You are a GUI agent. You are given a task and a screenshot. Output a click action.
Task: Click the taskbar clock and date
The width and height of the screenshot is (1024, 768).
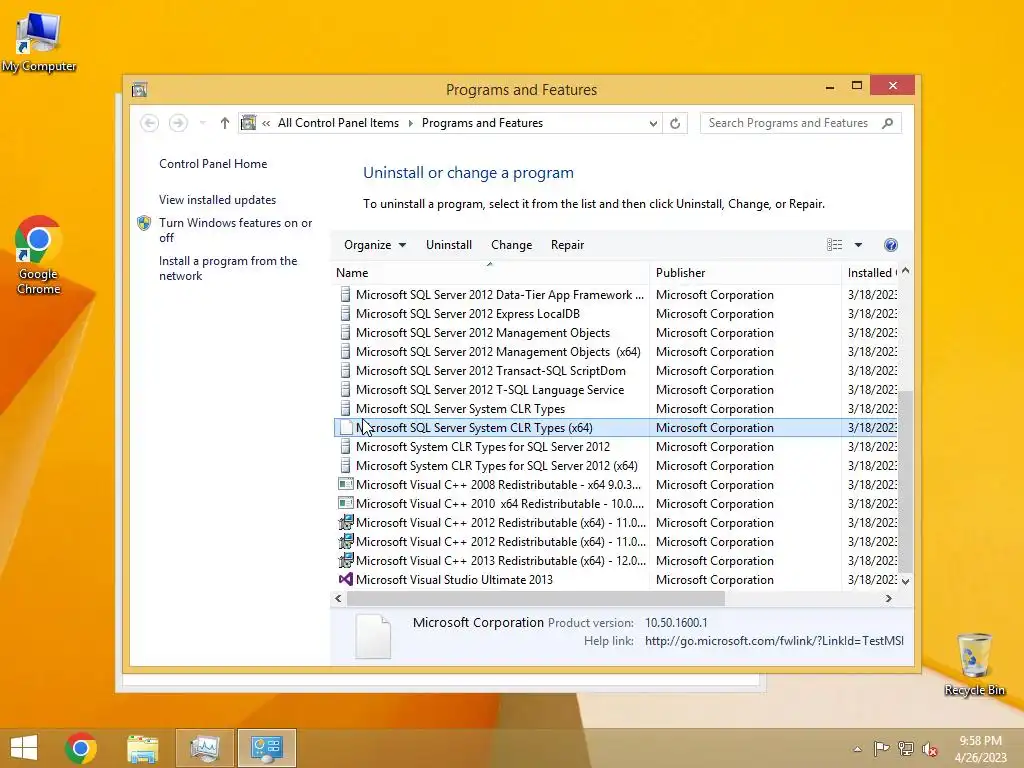click(980, 749)
